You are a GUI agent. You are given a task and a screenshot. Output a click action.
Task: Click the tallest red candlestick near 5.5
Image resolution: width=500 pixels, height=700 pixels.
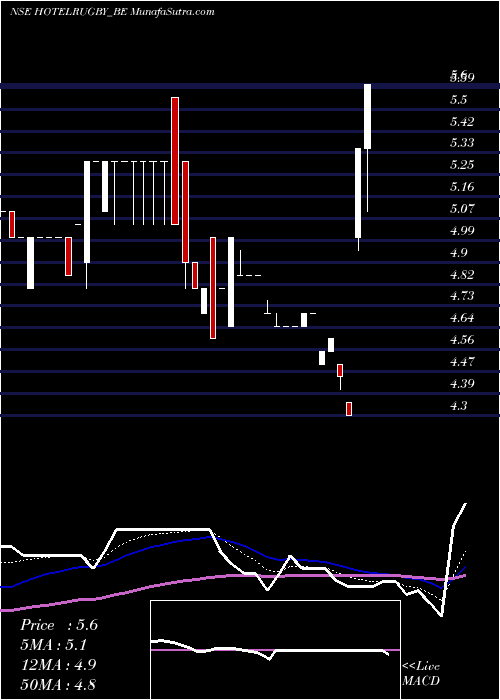coord(175,161)
